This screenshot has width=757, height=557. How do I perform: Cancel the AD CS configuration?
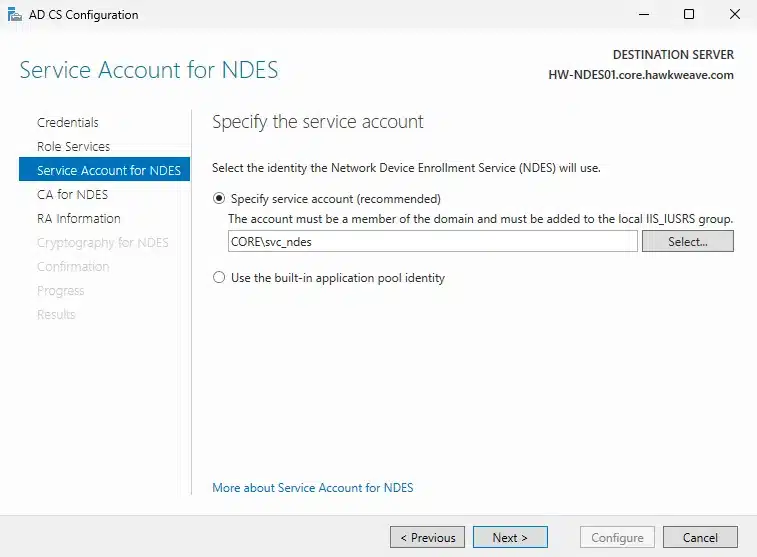700,537
